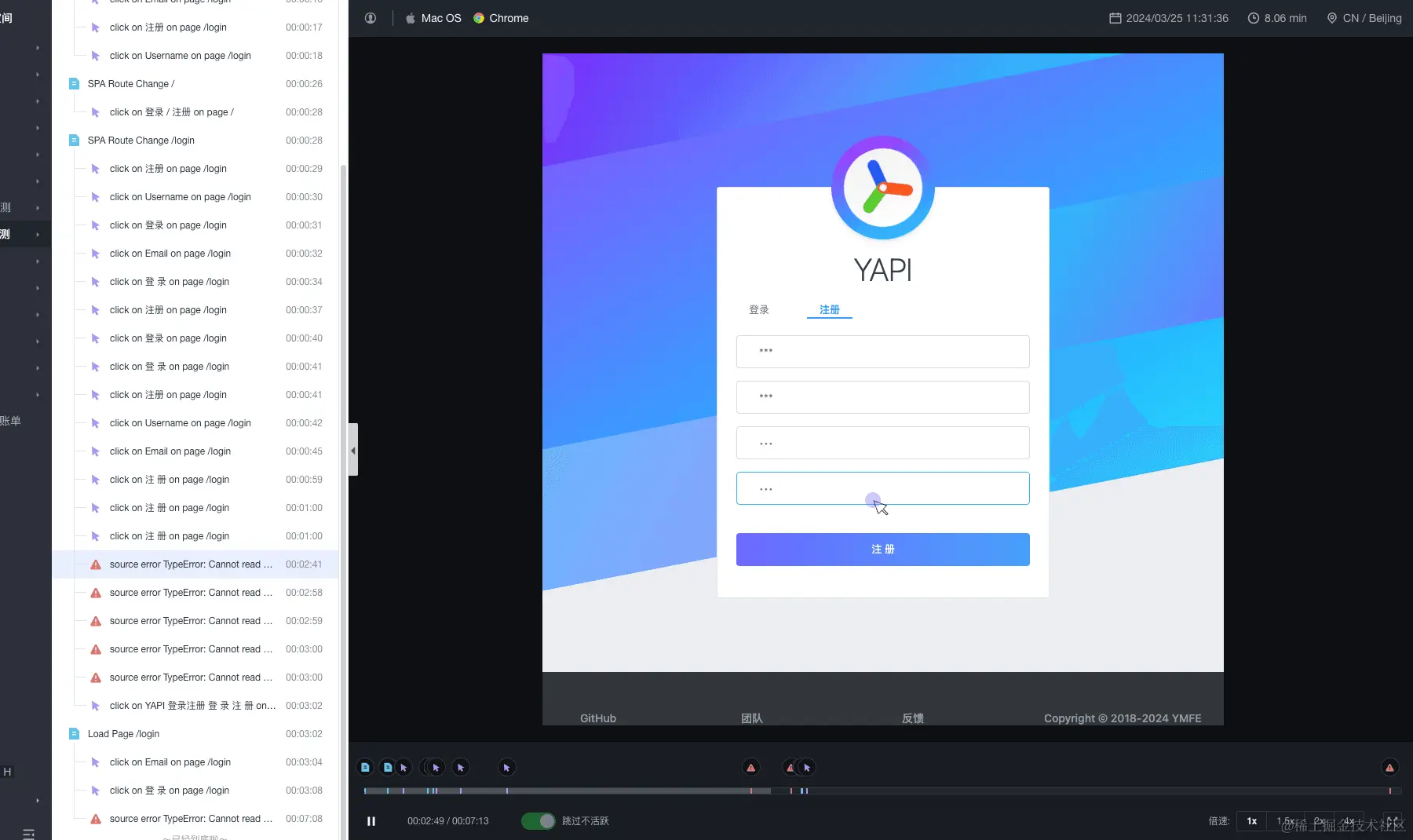Click timestamp 00:00:34 in event list
The height and width of the screenshot is (840, 1413).
[304, 282]
